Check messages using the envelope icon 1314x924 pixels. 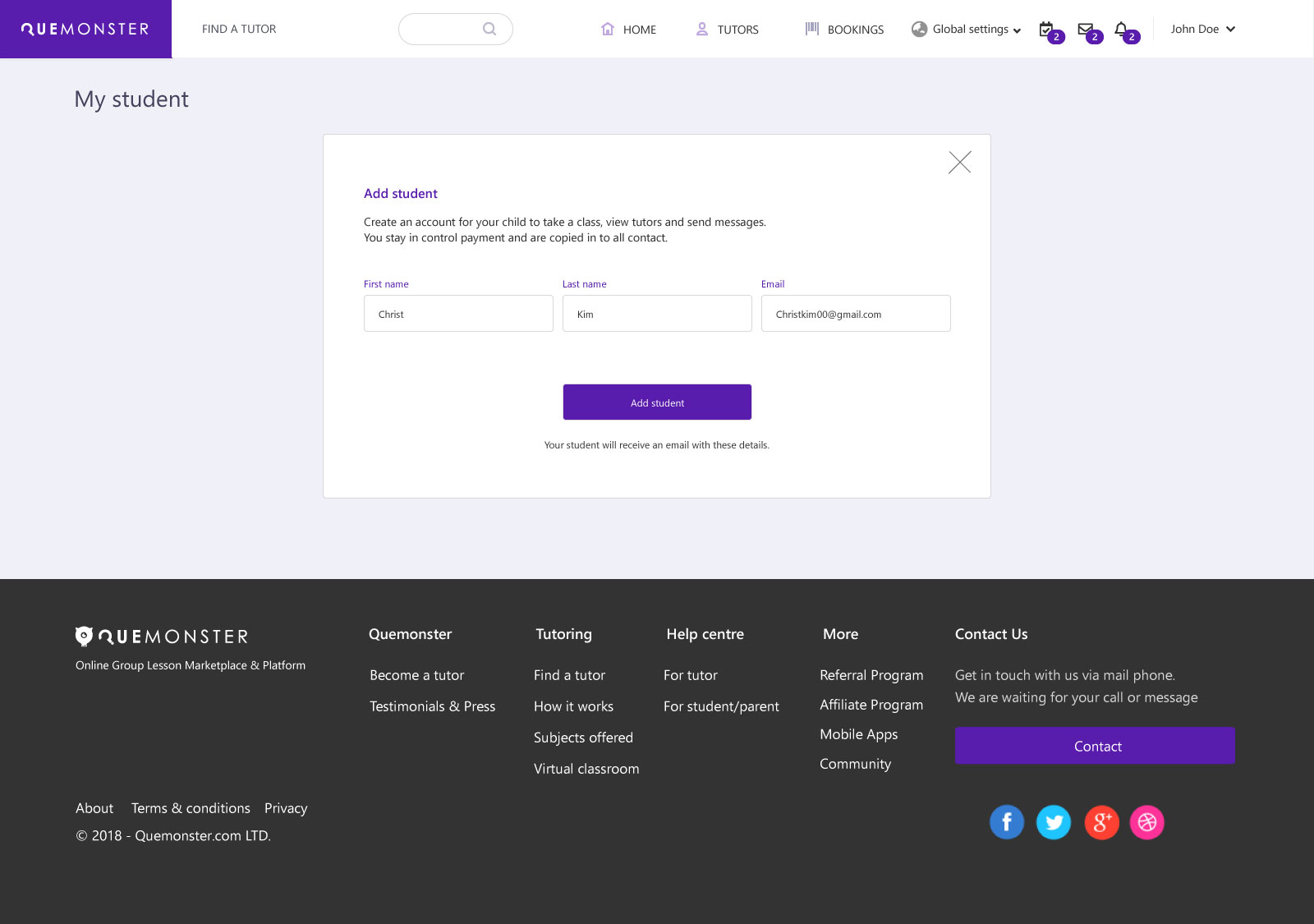[x=1084, y=29]
